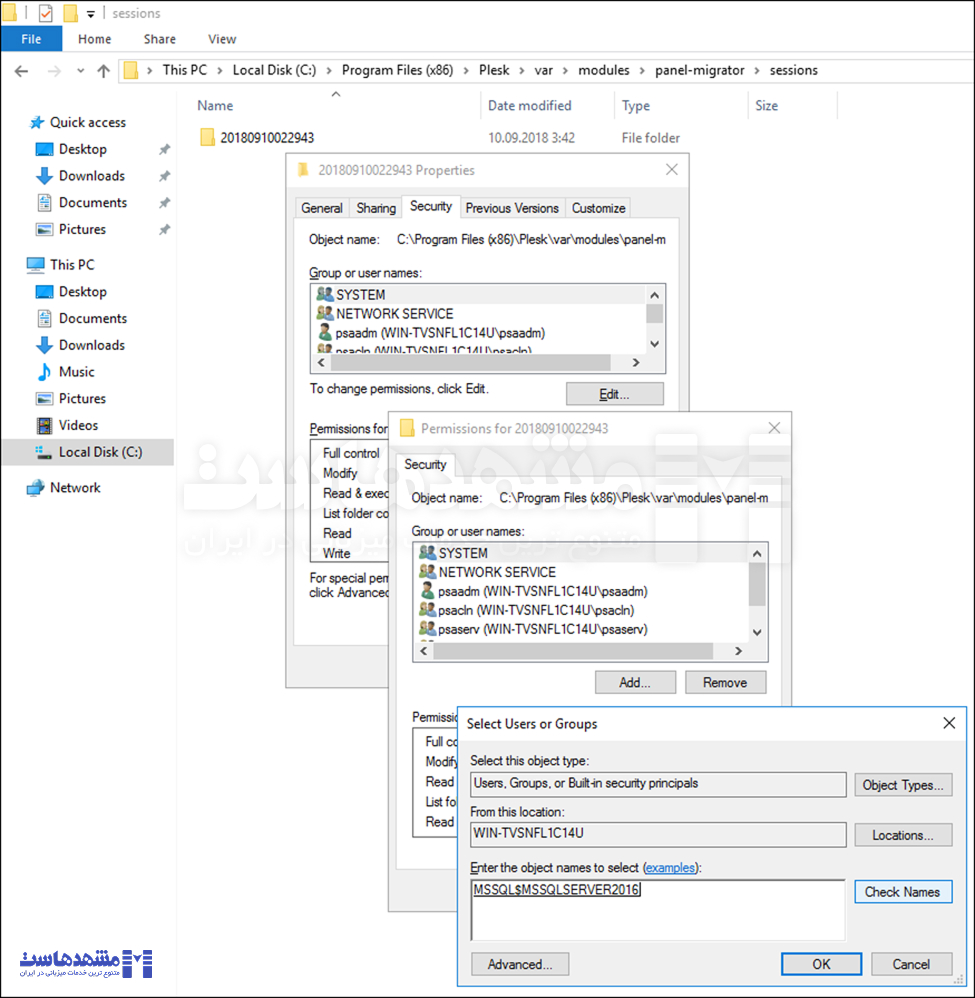Open the Share ribbon tab

pos(159,39)
